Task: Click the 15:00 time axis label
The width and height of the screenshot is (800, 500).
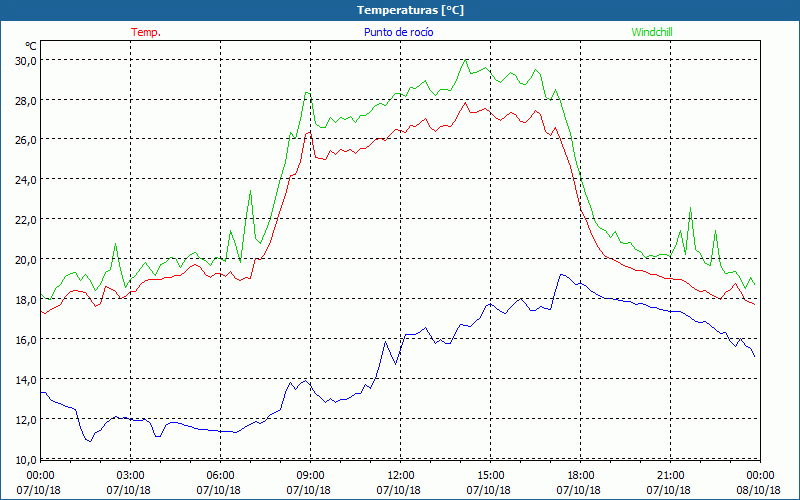Action: pos(490,476)
